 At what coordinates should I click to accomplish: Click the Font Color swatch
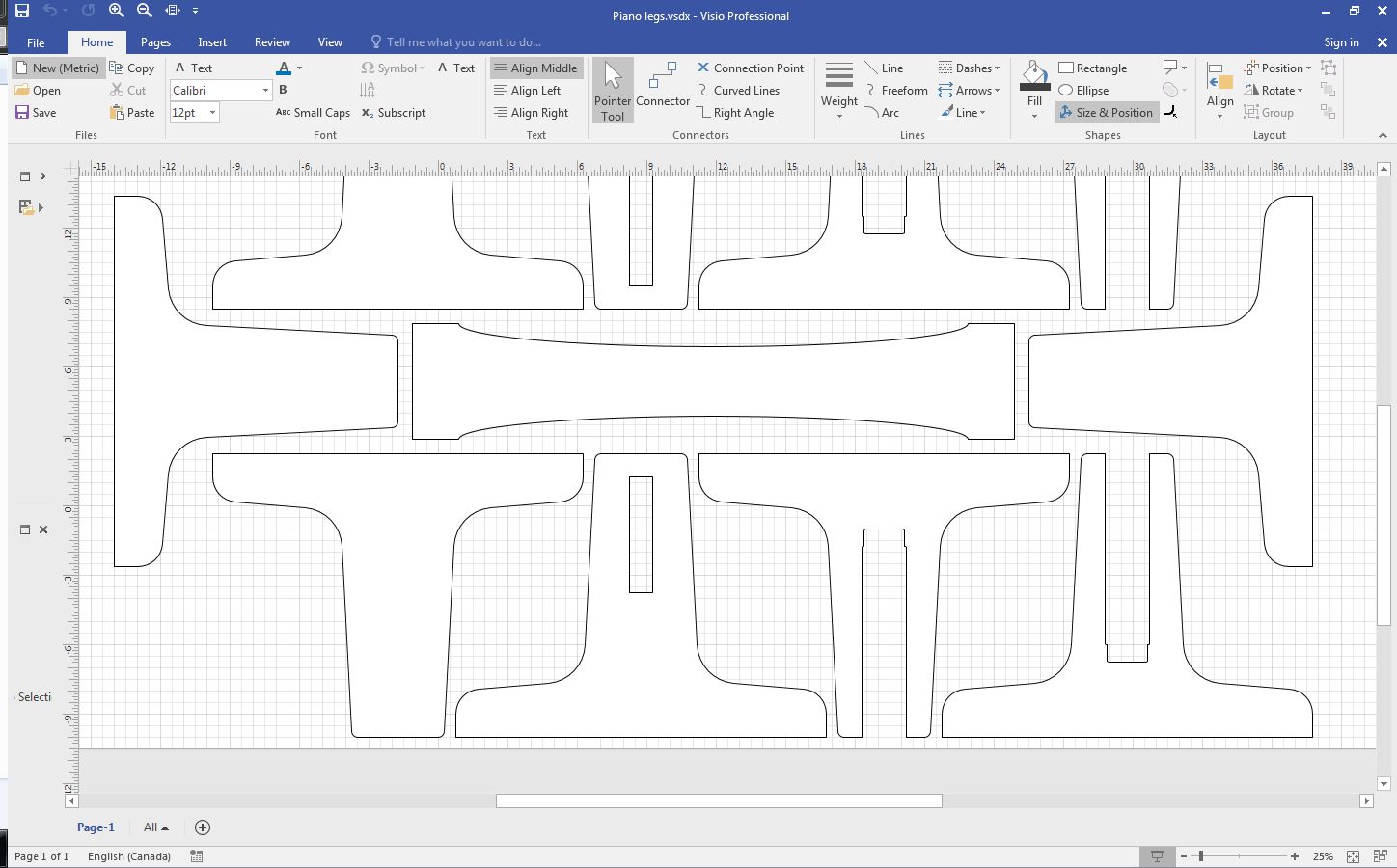coord(283,68)
